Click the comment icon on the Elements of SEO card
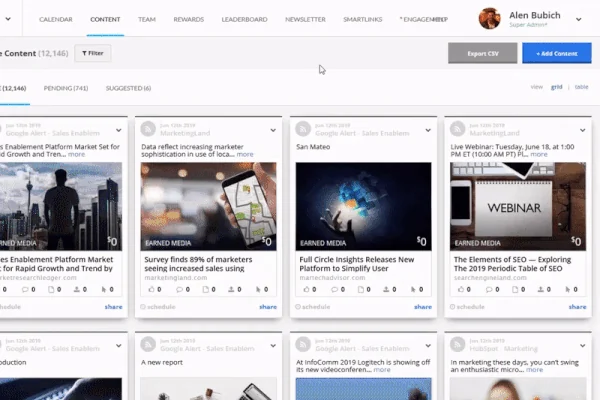This screenshot has height=400, width=600. pos(489,289)
